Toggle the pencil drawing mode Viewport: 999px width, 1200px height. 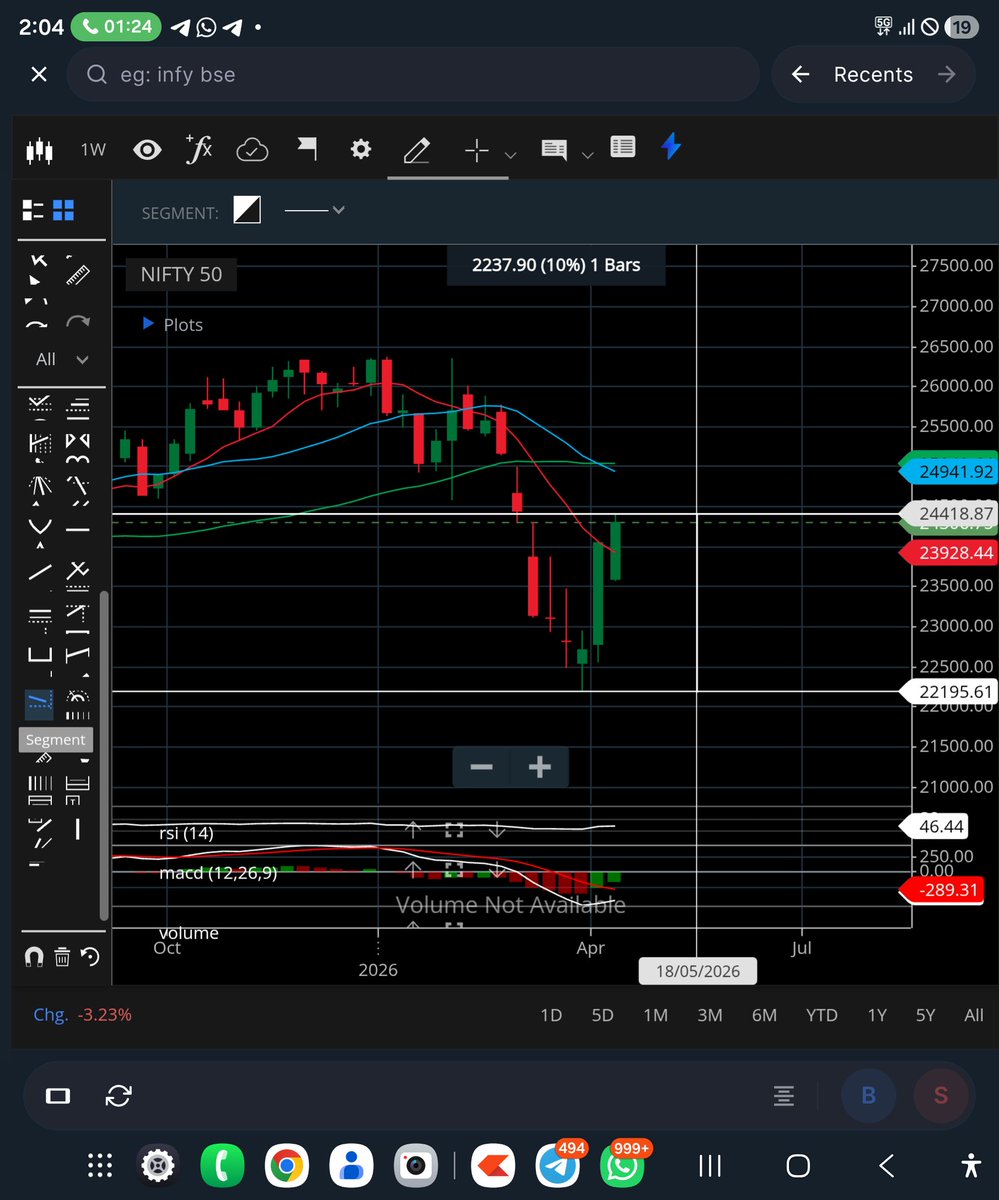(416, 150)
